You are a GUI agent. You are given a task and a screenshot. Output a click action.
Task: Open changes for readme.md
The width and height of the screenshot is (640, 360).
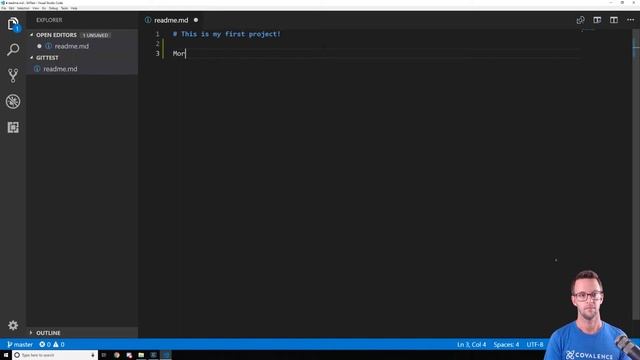(580, 20)
